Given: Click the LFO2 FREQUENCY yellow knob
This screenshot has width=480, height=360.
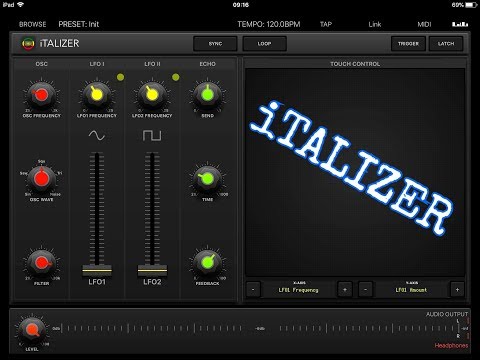Looking at the screenshot, I should click(152, 95).
